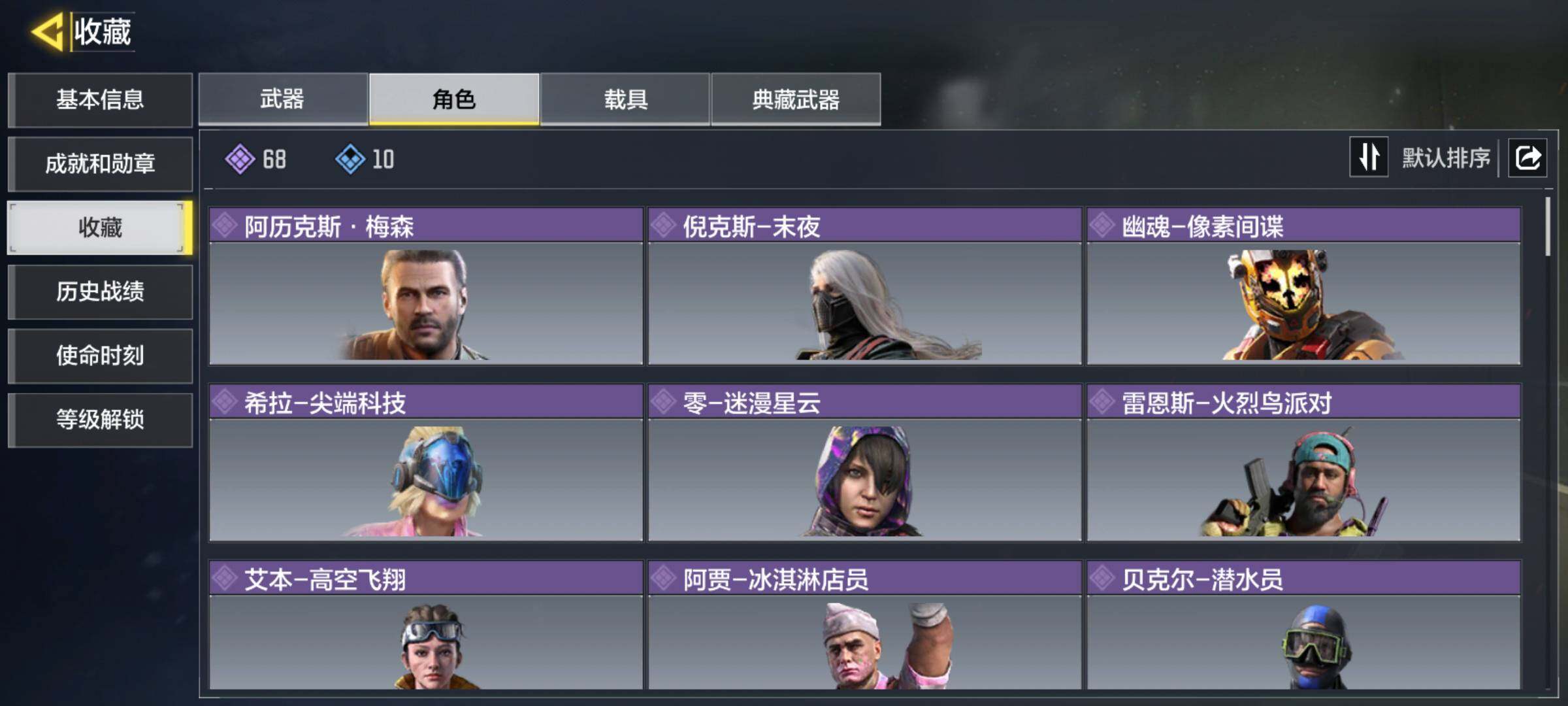This screenshot has width=1568, height=706.
Task: Click the sort order arrows icon
Action: coord(1369,157)
